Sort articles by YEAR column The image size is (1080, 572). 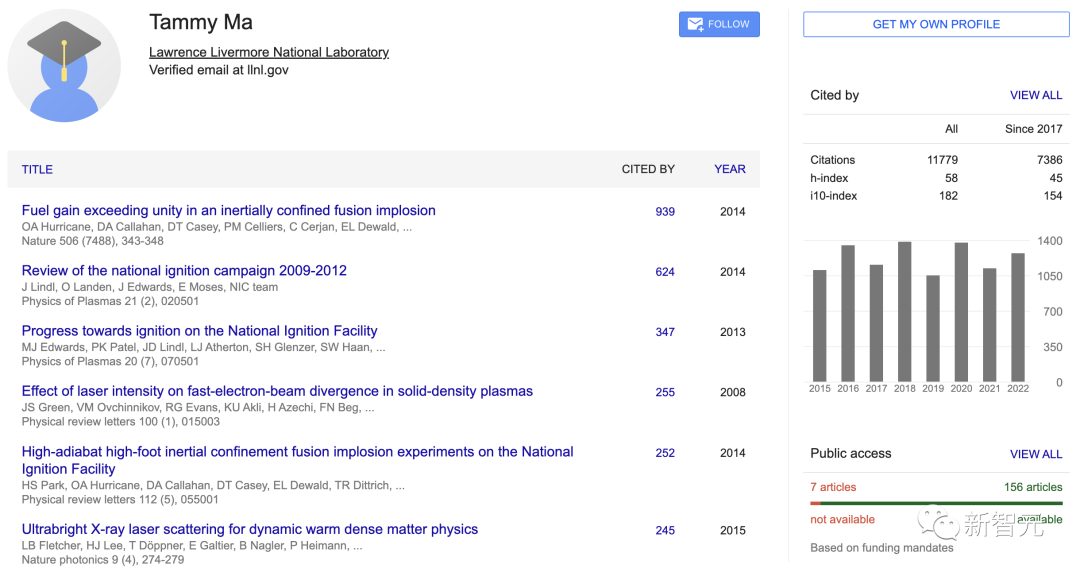729,169
